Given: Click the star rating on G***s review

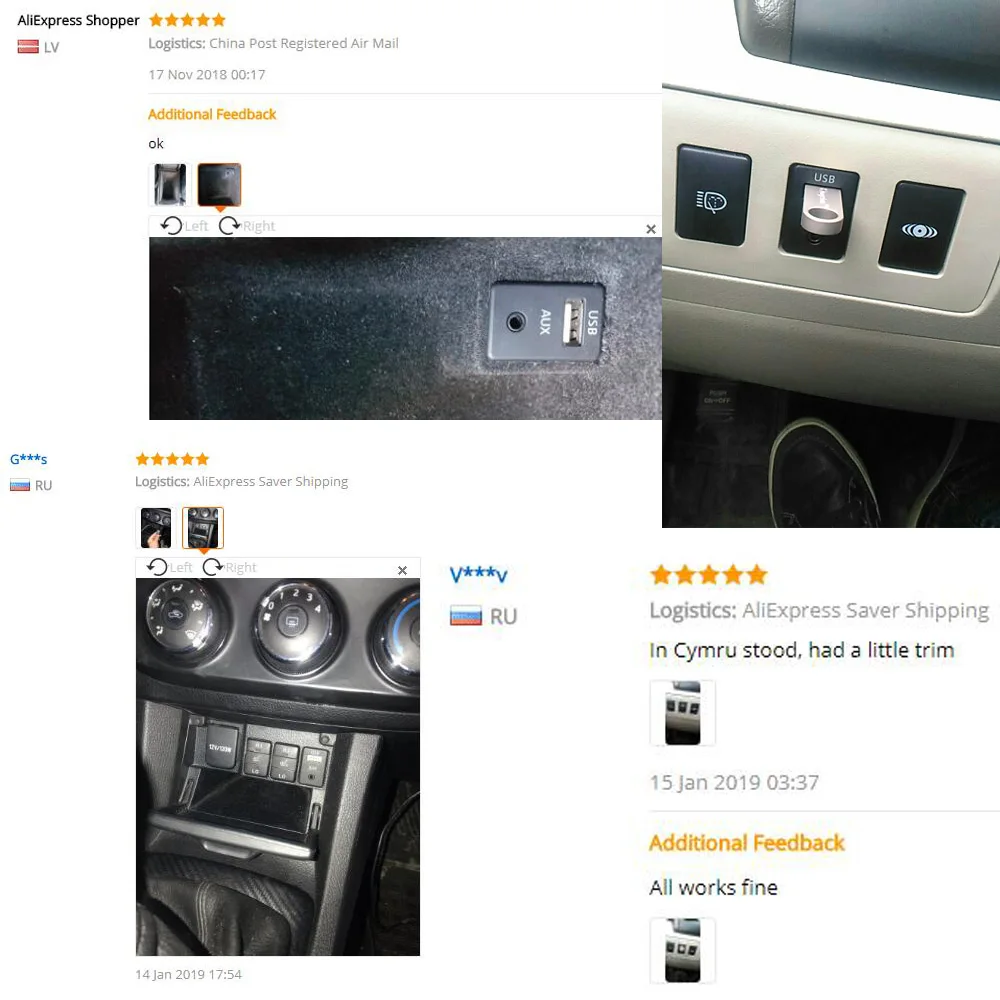Looking at the screenshot, I should pyautogui.click(x=172, y=459).
